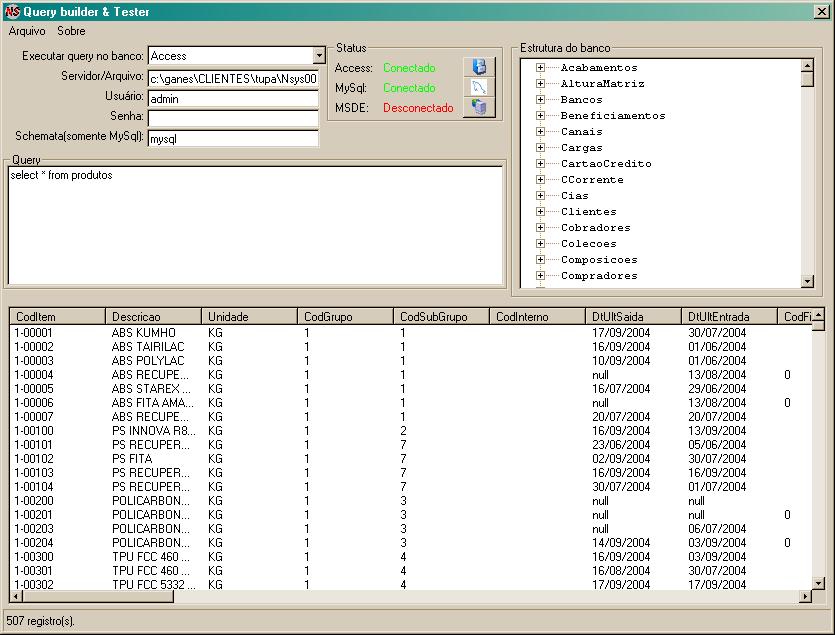
Task: Click the CodSubGrupo column header
Action: pyautogui.click(x=441, y=316)
